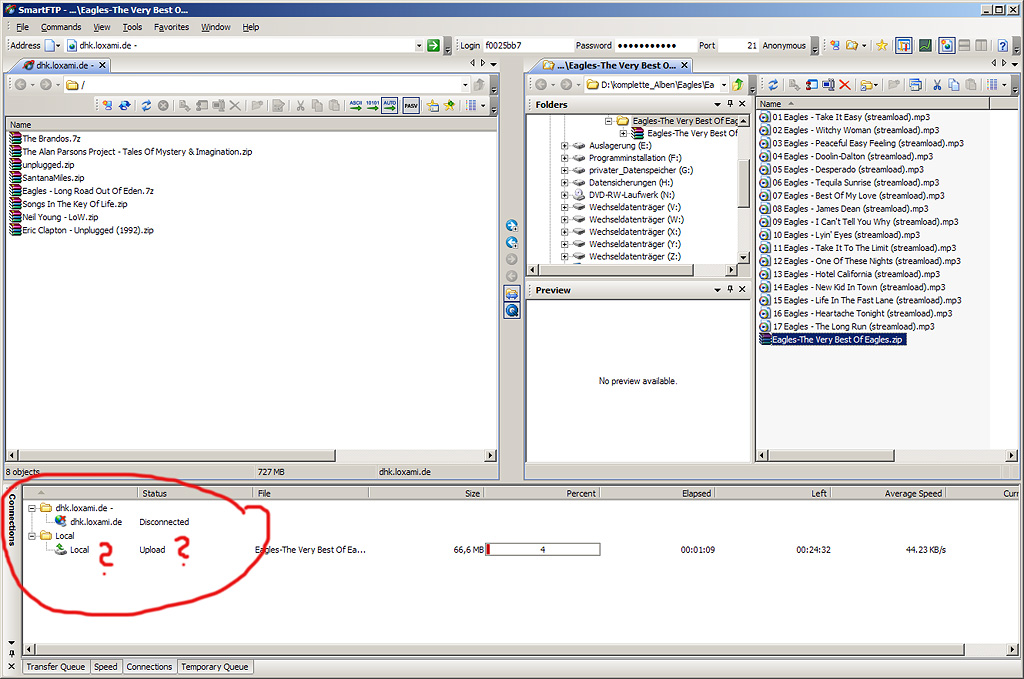Click the green Connect arrow beside address
Screen dimensions: 1024x679
[433, 45]
